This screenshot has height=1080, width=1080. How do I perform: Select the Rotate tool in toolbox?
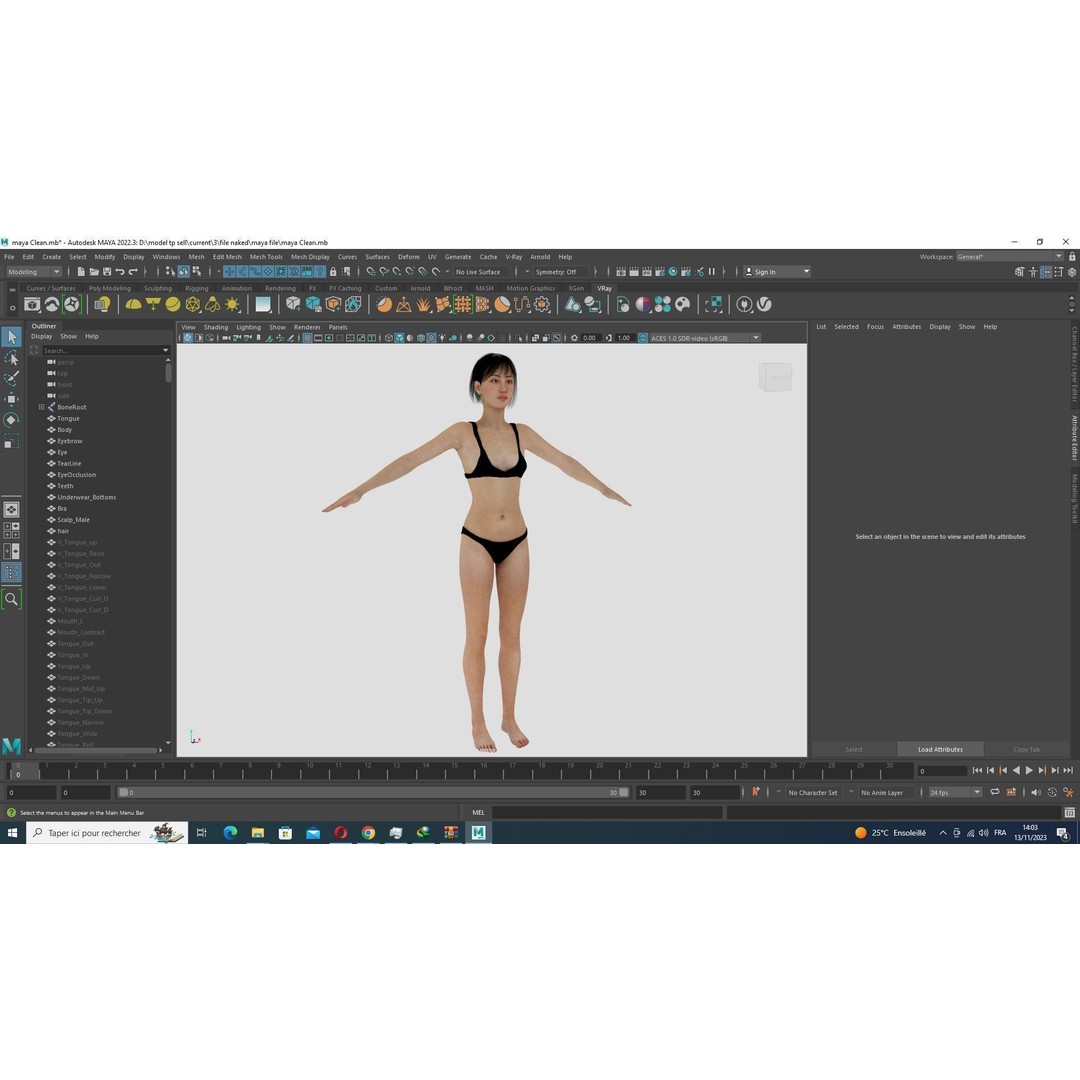point(12,420)
